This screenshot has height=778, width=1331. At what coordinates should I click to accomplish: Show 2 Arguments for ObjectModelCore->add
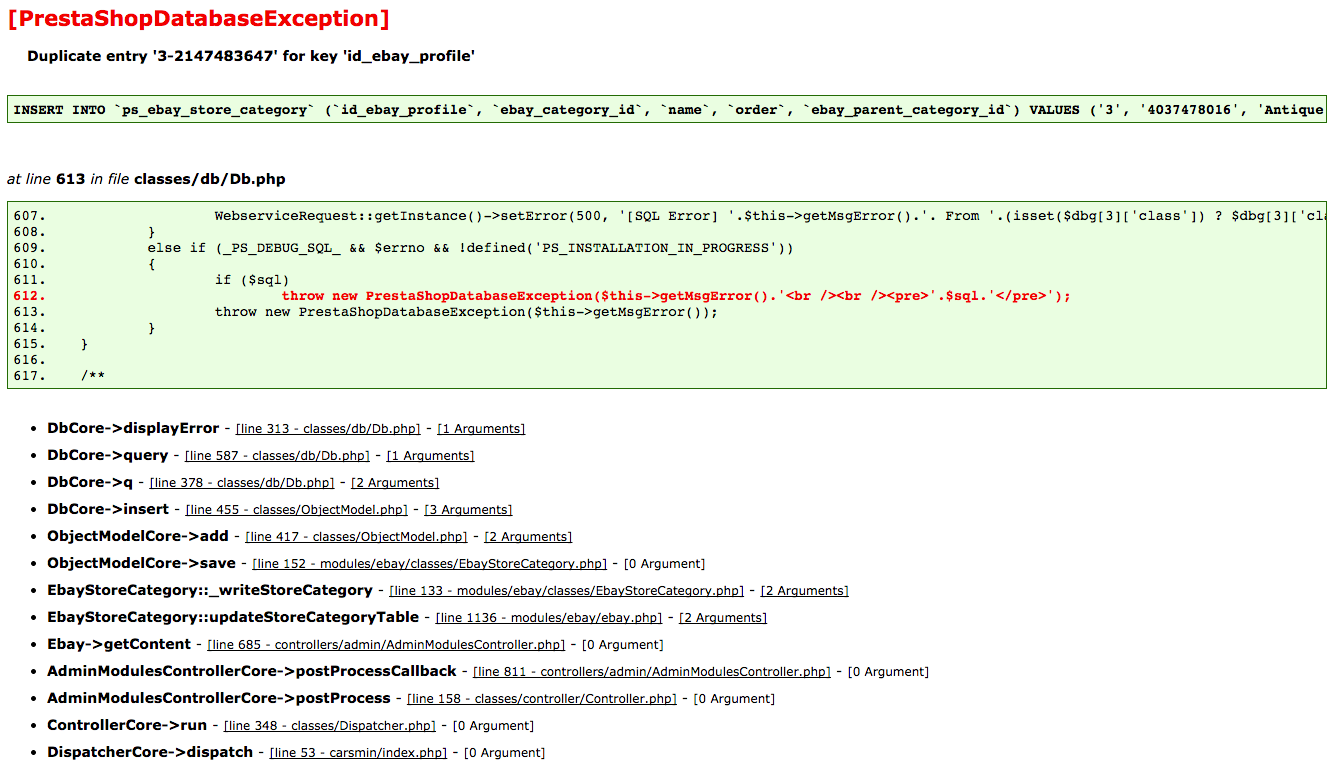click(x=528, y=537)
